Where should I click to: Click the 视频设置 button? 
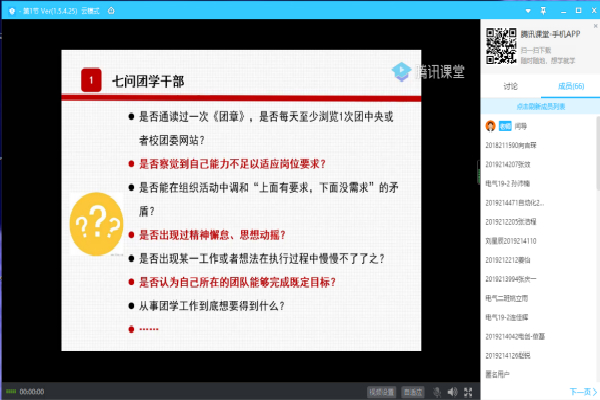(x=382, y=391)
